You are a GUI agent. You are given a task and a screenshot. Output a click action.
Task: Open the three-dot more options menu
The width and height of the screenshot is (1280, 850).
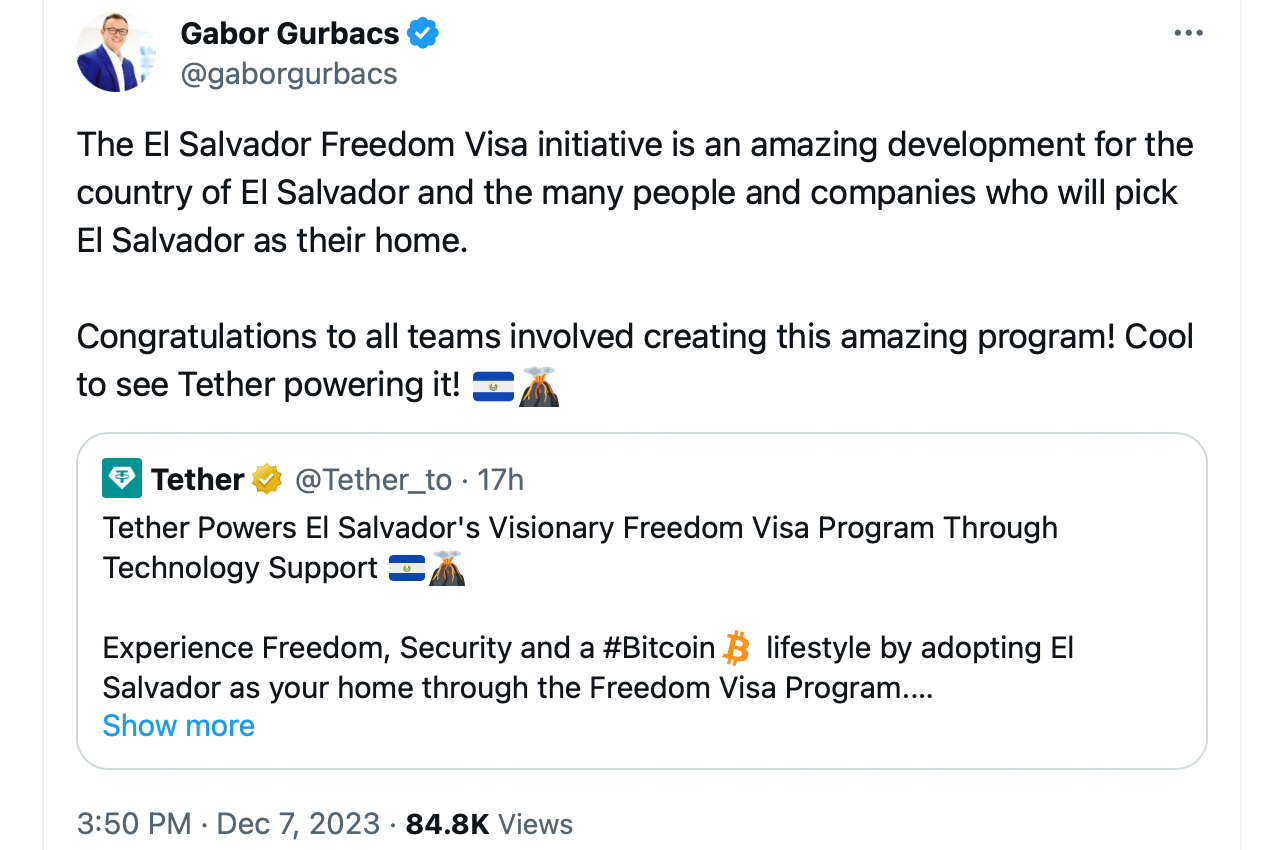click(x=1188, y=33)
